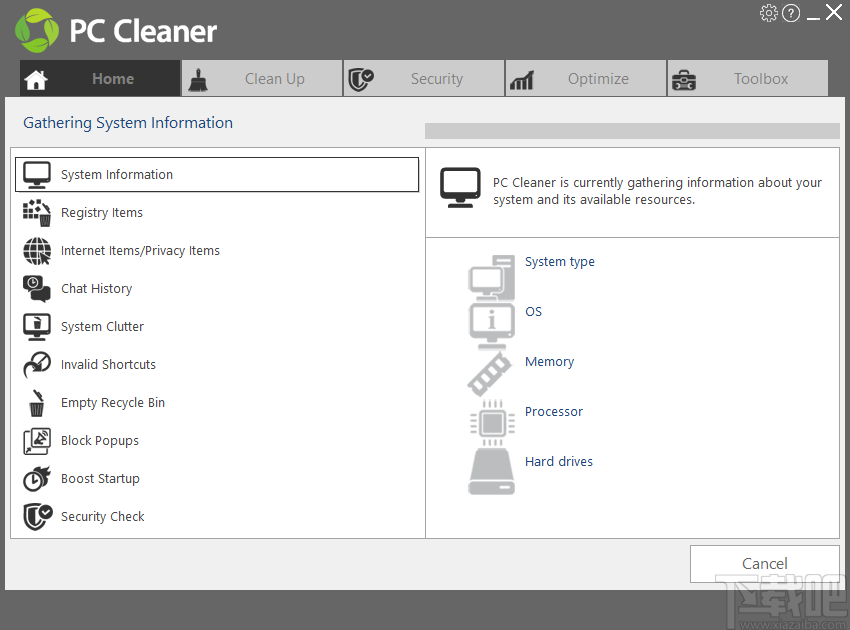850x630 pixels.
Task: Select the Block Popups entry
Action: (217, 440)
